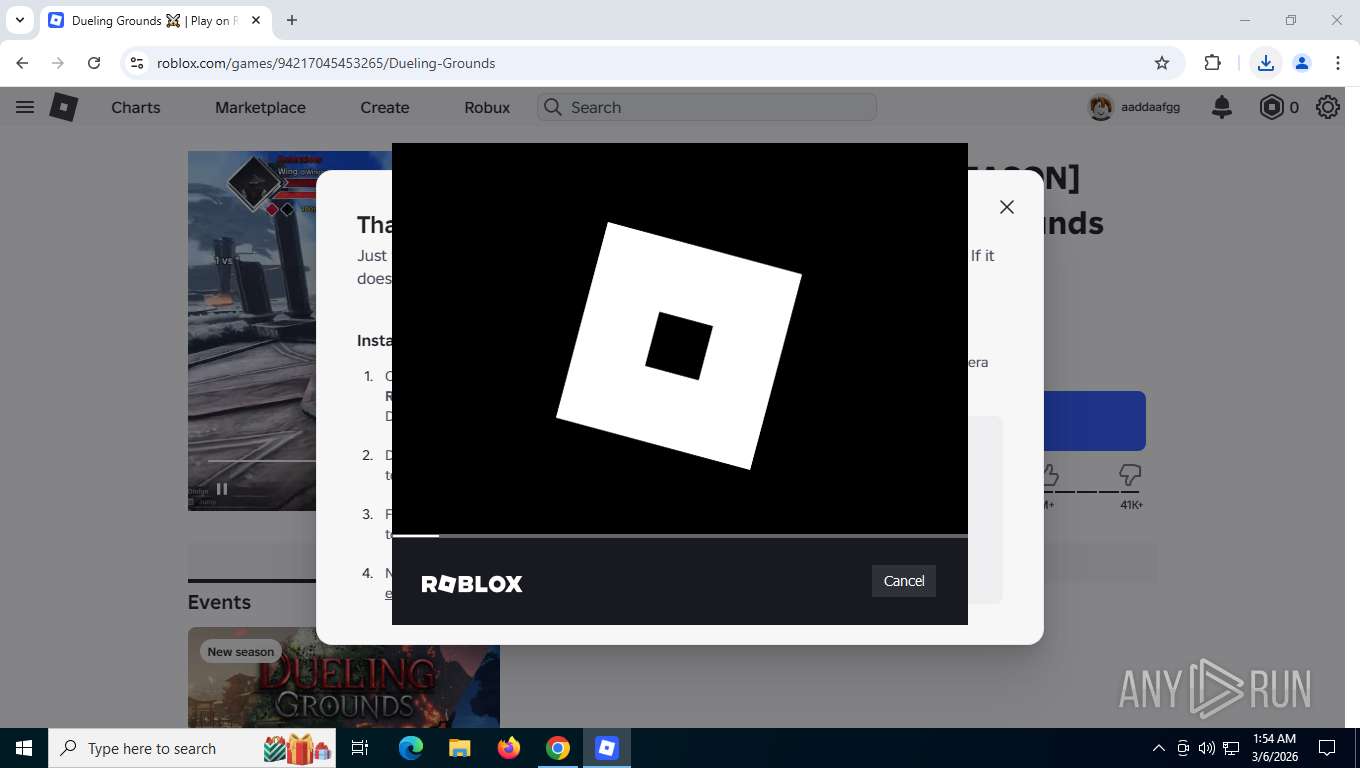
Task: Launch Microsoft Edge from taskbar
Action: pyautogui.click(x=410, y=748)
